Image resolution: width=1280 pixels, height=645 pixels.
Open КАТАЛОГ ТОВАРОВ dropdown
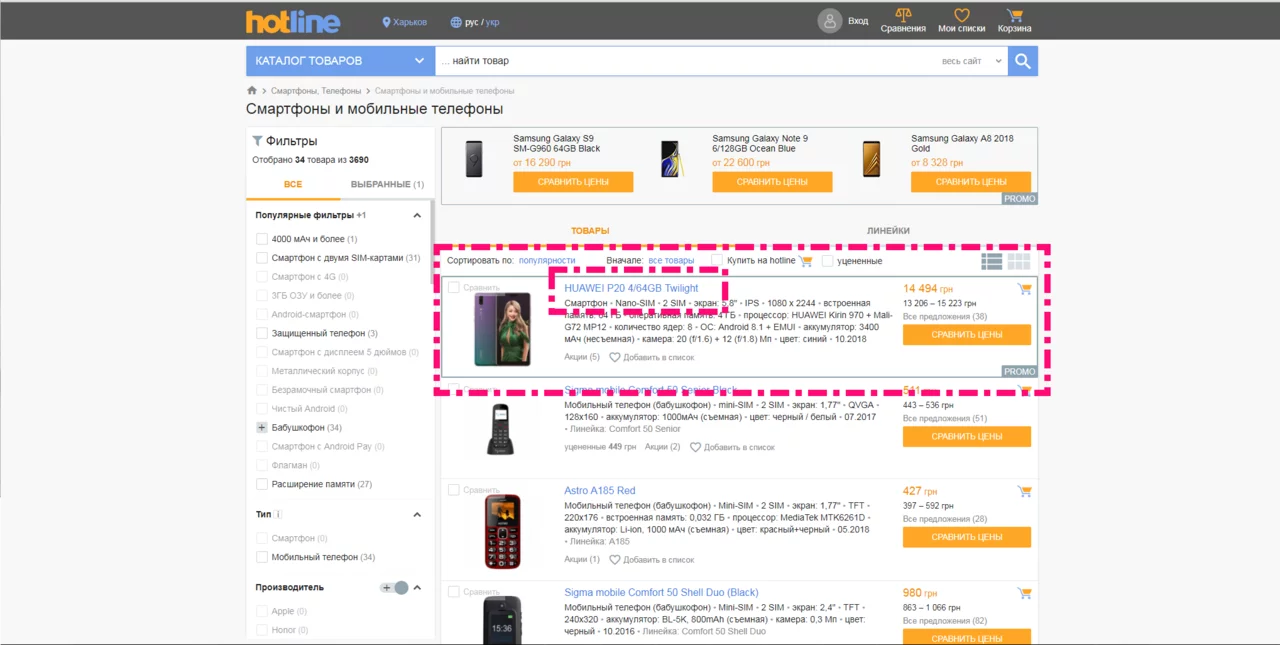pyautogui.click(x=340, y=61)
